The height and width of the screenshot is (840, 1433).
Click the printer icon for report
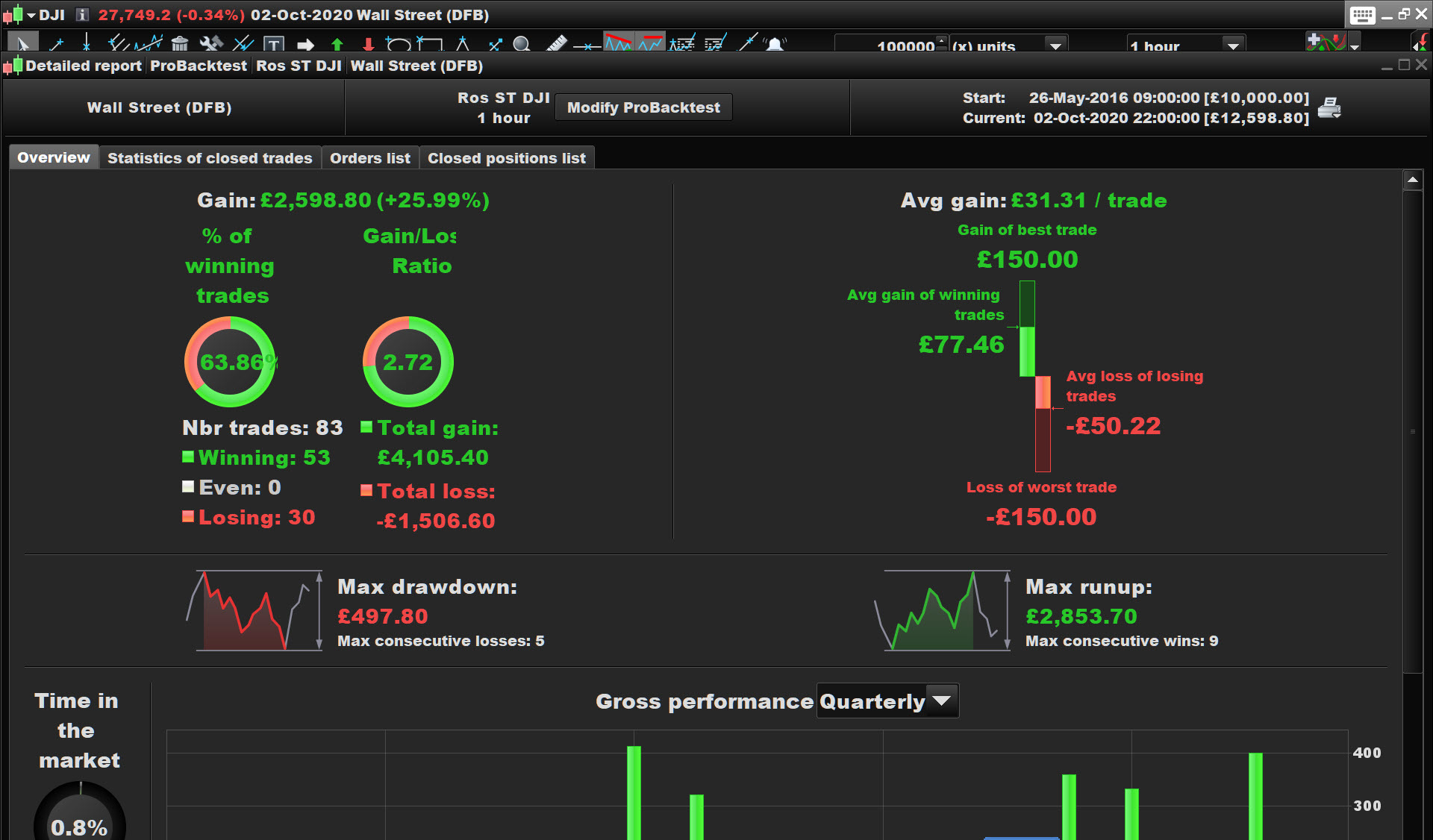point(1329,108)
